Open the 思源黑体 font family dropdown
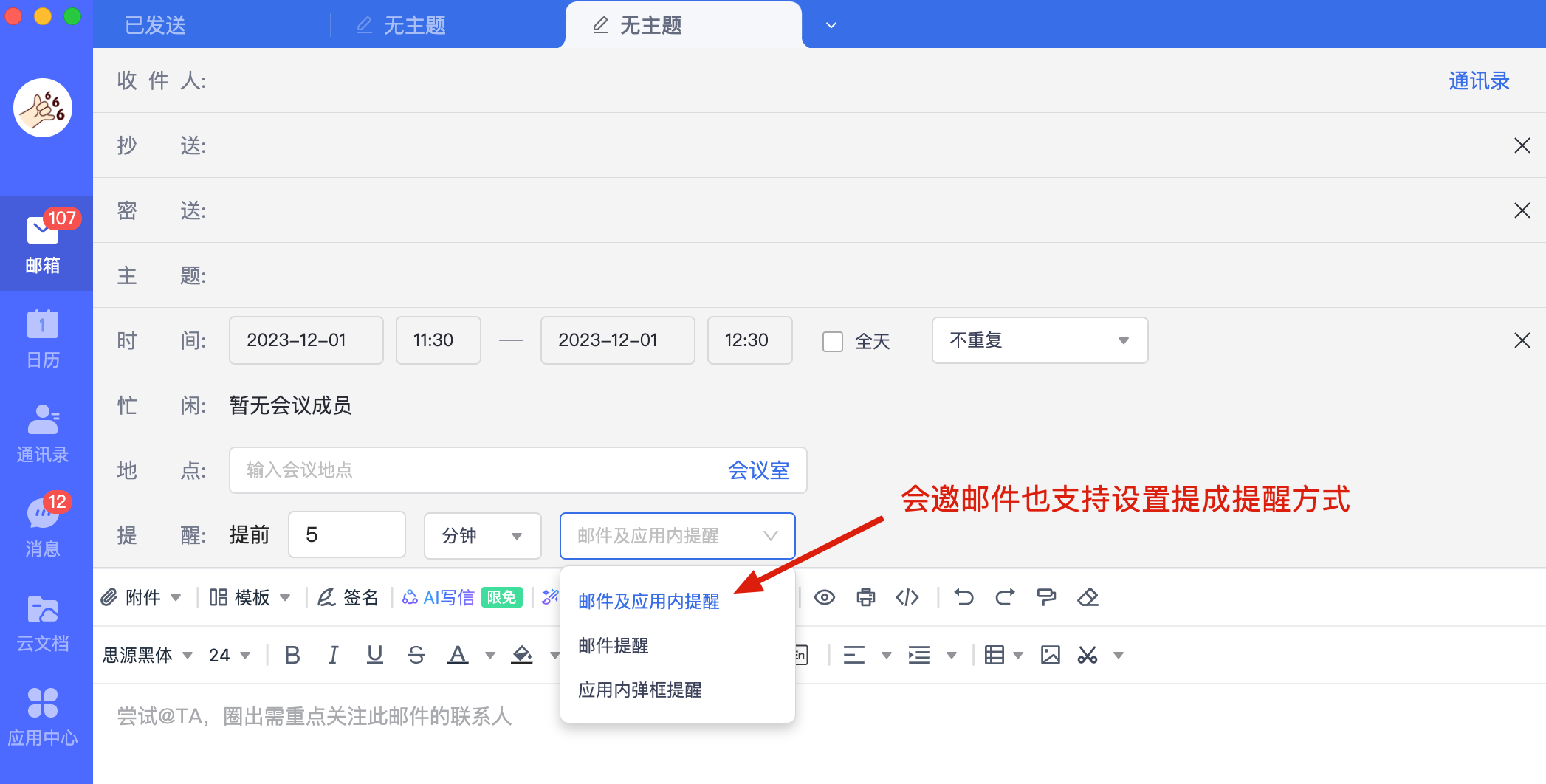This screenshot has height=784, width=1546. point(146,655)
